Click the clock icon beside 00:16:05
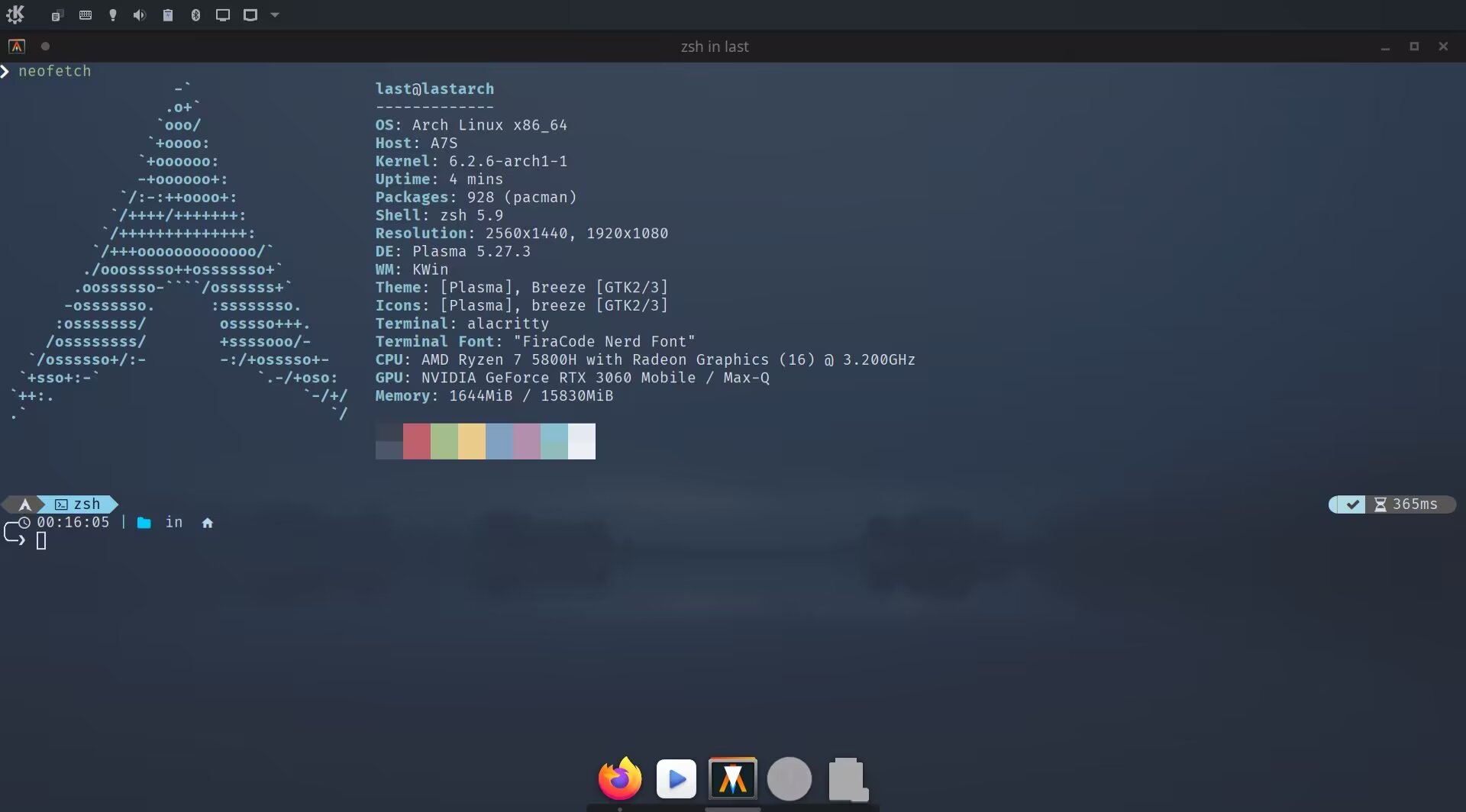The image size is (1466, 812). tap(24, 523)
